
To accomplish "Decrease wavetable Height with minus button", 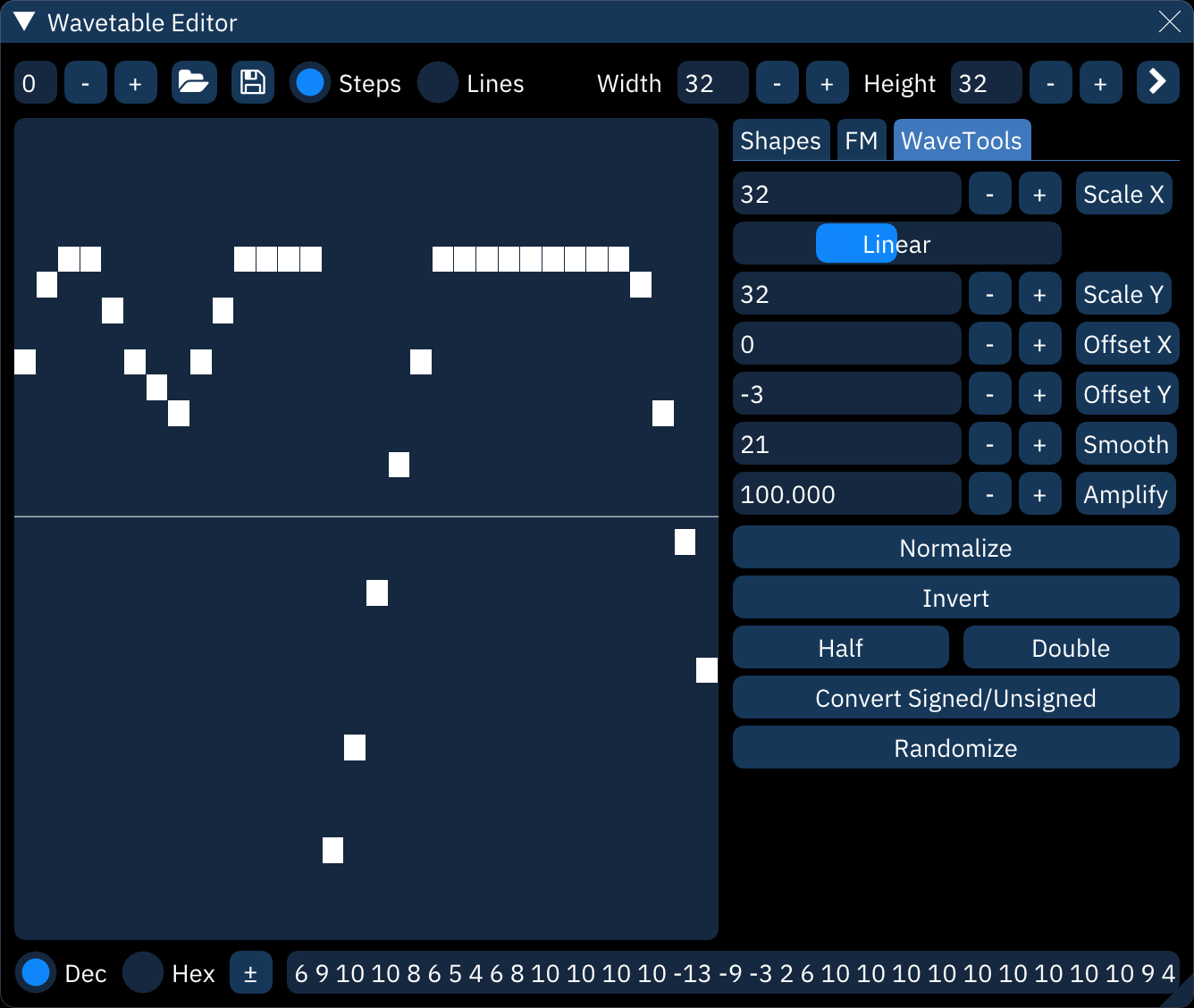I will tap(1050, 83).
